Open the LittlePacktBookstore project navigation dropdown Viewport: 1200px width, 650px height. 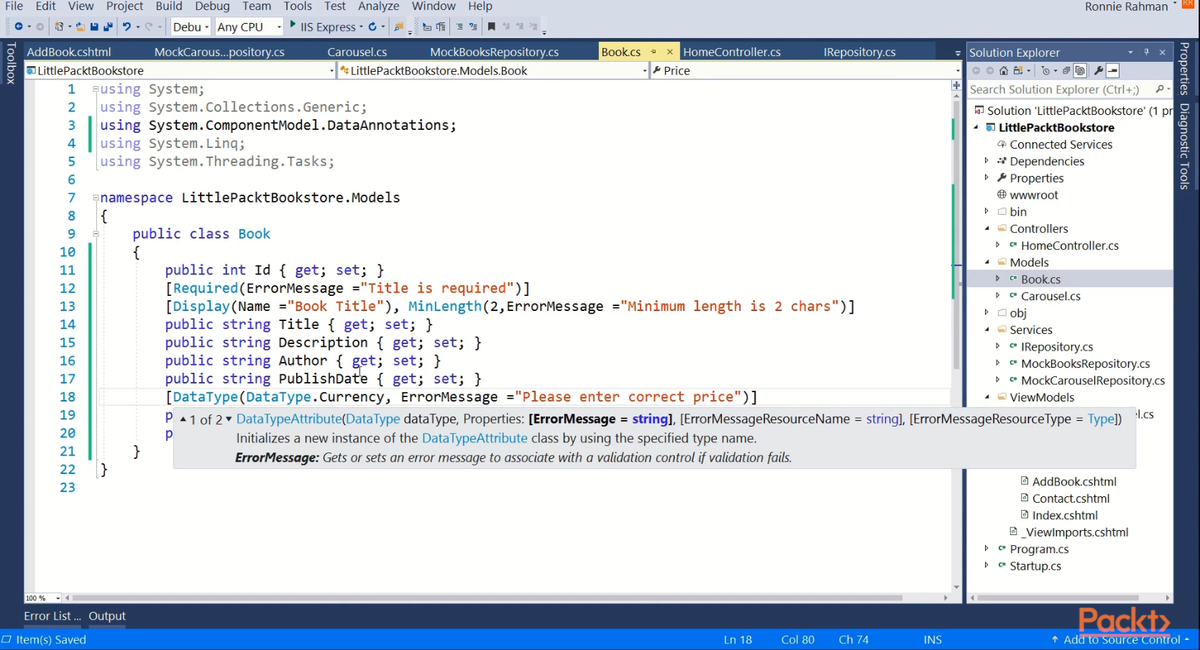[180, 70]
